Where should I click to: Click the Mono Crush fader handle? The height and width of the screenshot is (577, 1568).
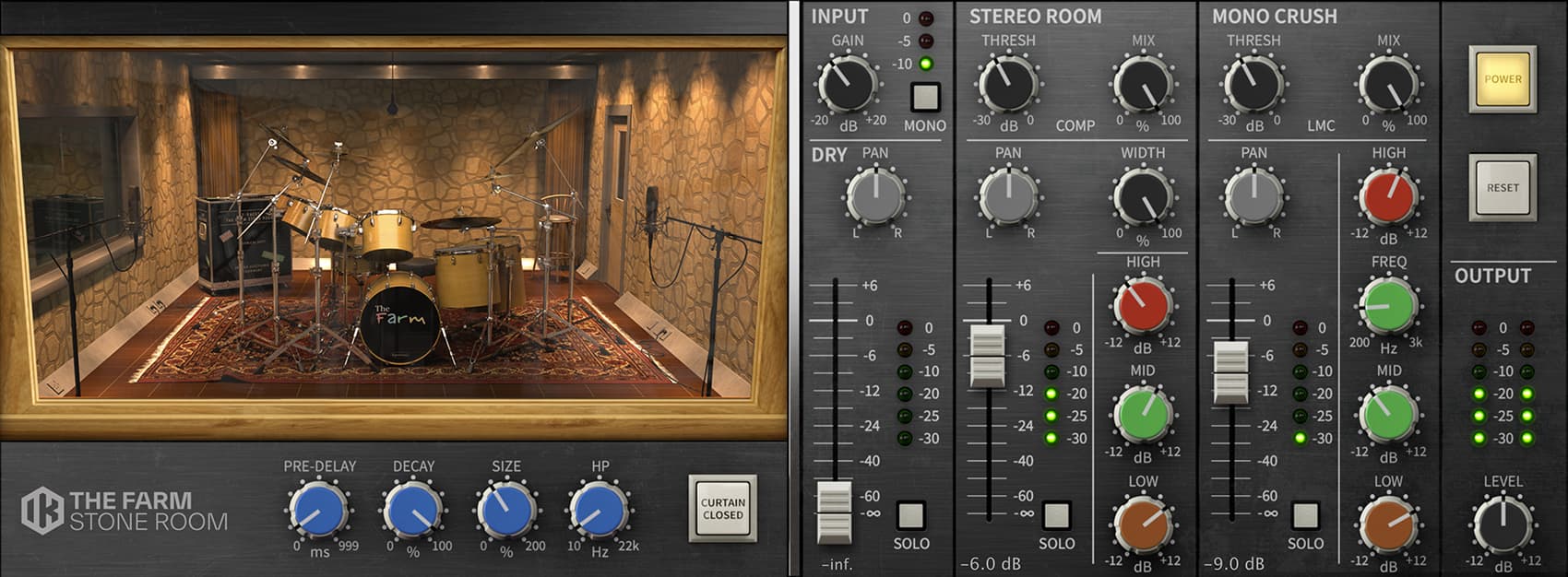tap(1230, 371)
